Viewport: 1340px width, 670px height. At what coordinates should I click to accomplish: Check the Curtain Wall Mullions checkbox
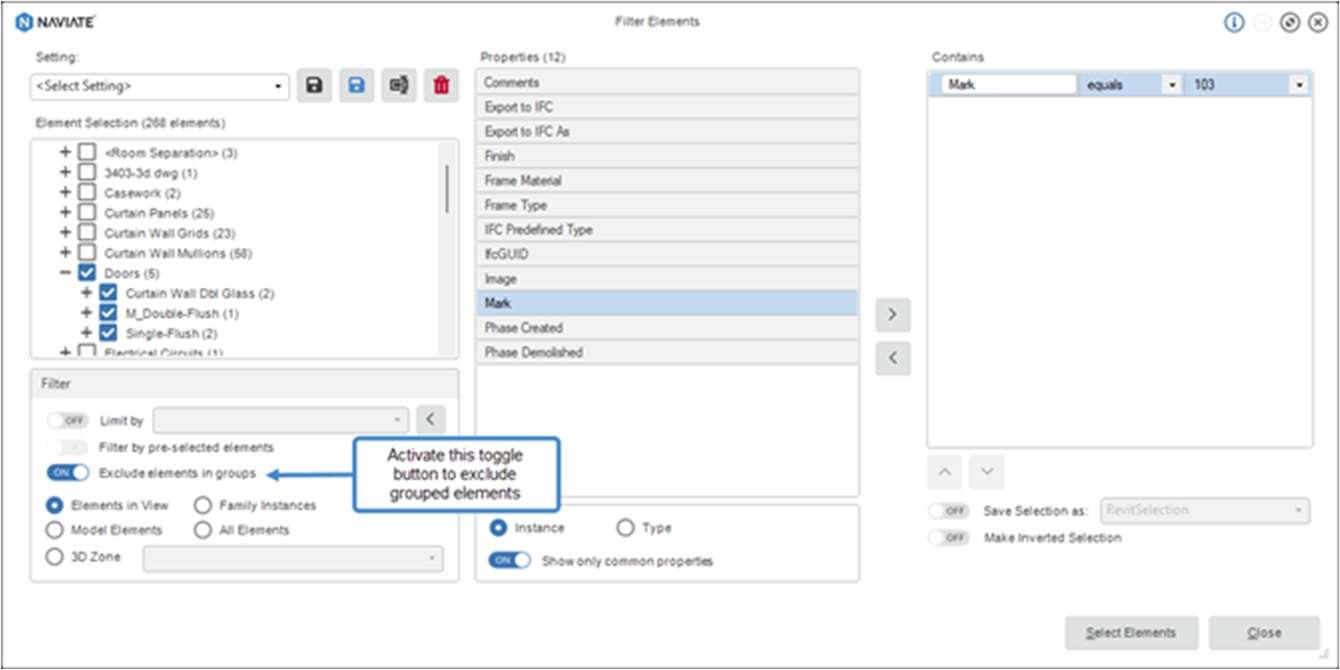tap(87, 252)
